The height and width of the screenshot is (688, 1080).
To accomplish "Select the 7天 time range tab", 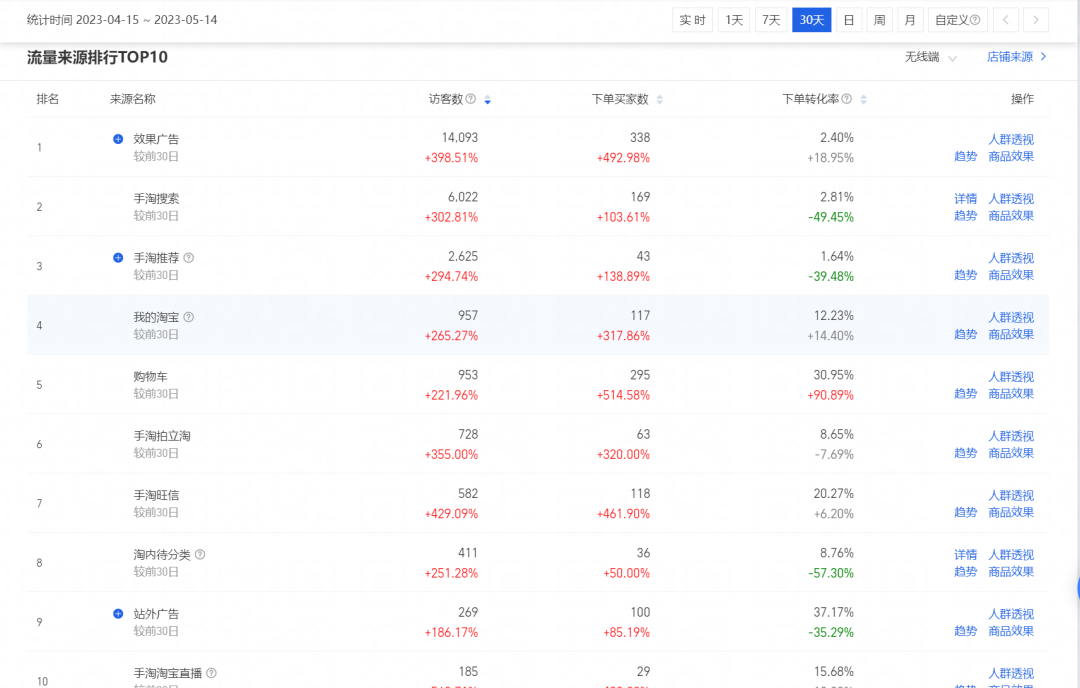I will click(770, 20).
